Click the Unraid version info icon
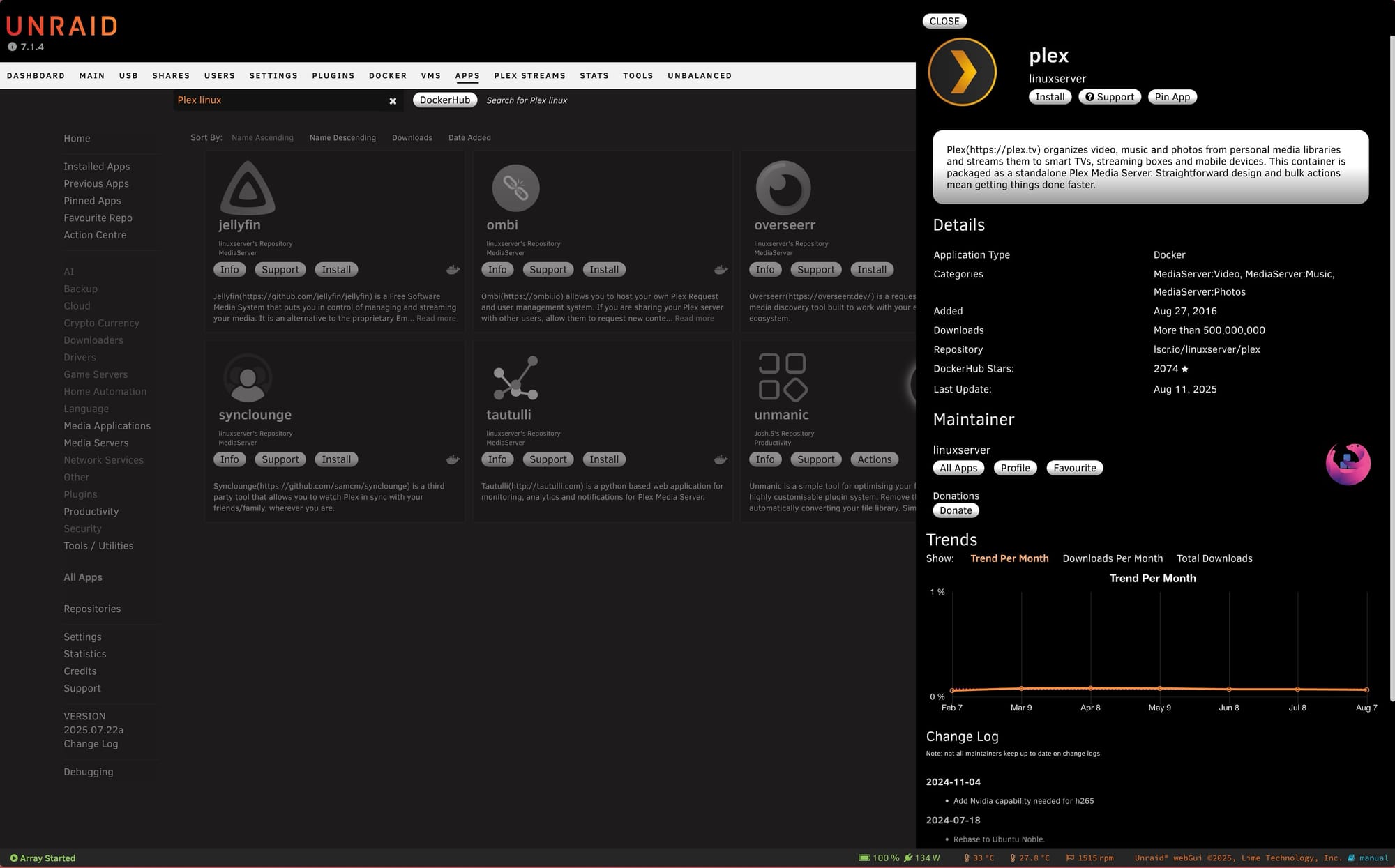 click(12, 47)
